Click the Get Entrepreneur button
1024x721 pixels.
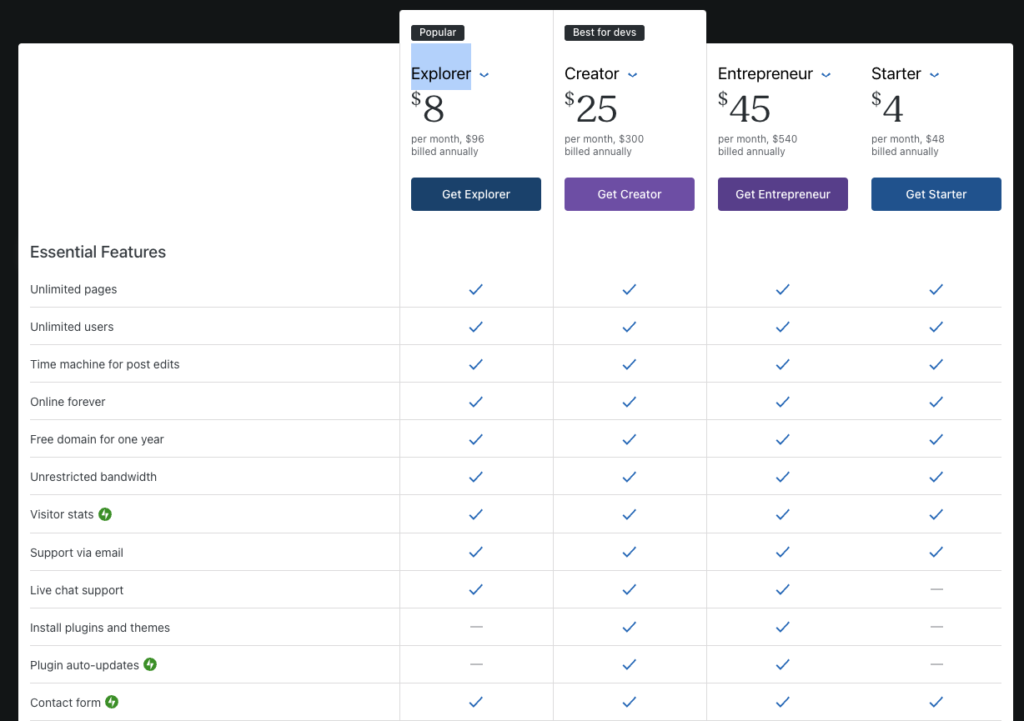[x=783, y=194]
